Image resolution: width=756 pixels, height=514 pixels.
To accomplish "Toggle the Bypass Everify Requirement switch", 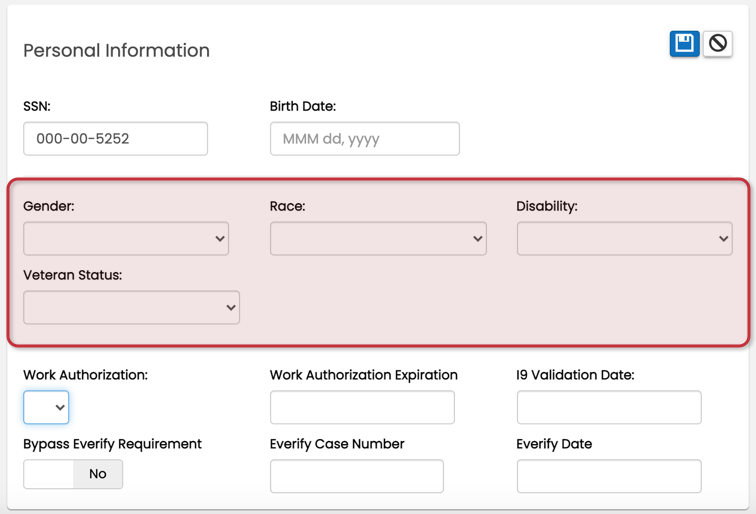I will pyautogui.click(x=73, y=474).
